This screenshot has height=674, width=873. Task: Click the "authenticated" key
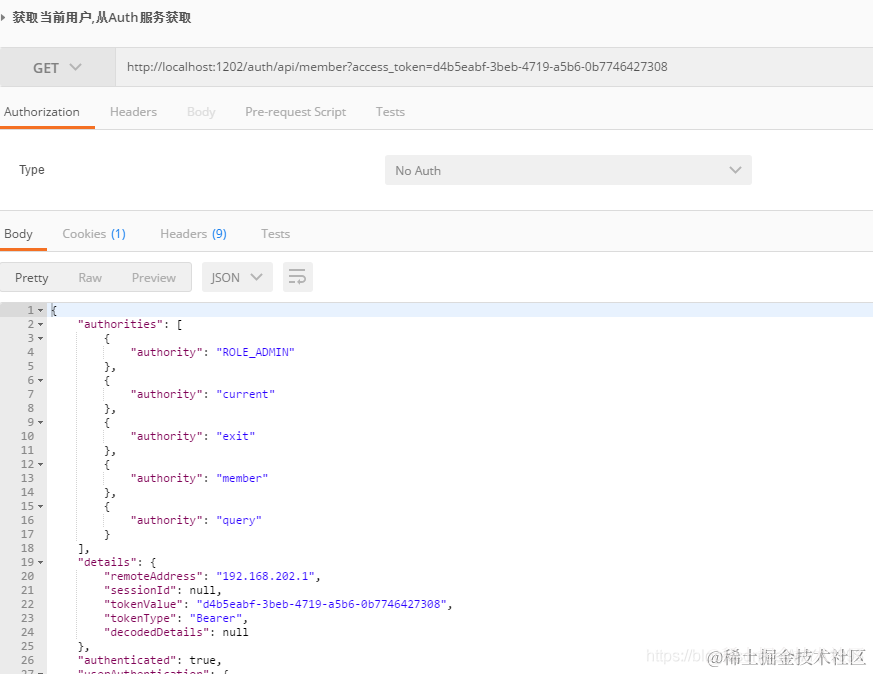pos(127,660)
